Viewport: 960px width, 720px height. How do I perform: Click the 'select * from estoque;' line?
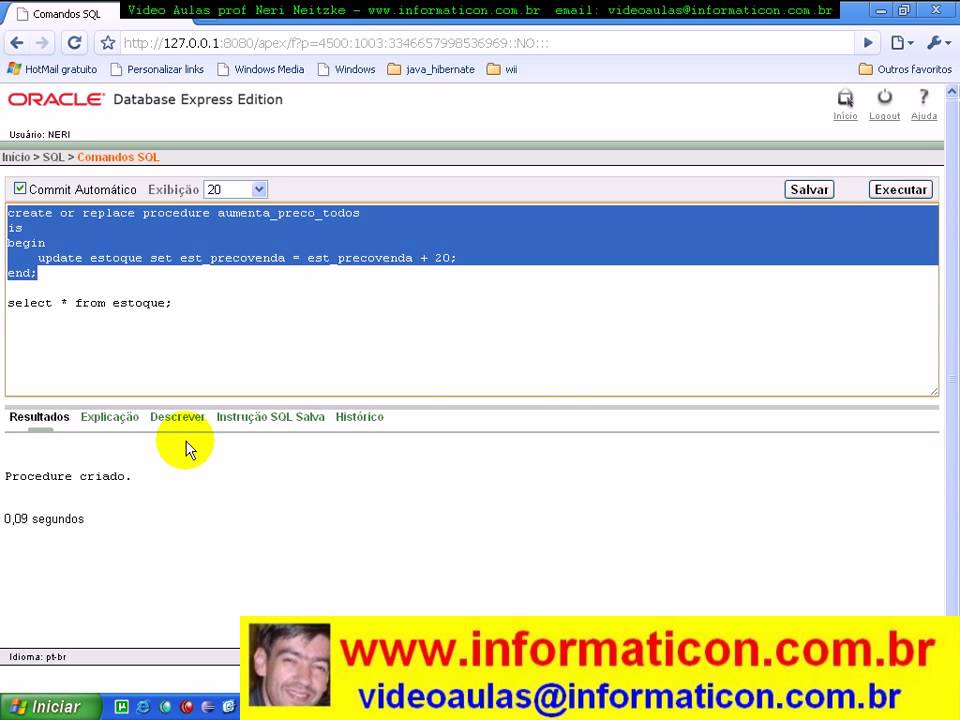89,303
